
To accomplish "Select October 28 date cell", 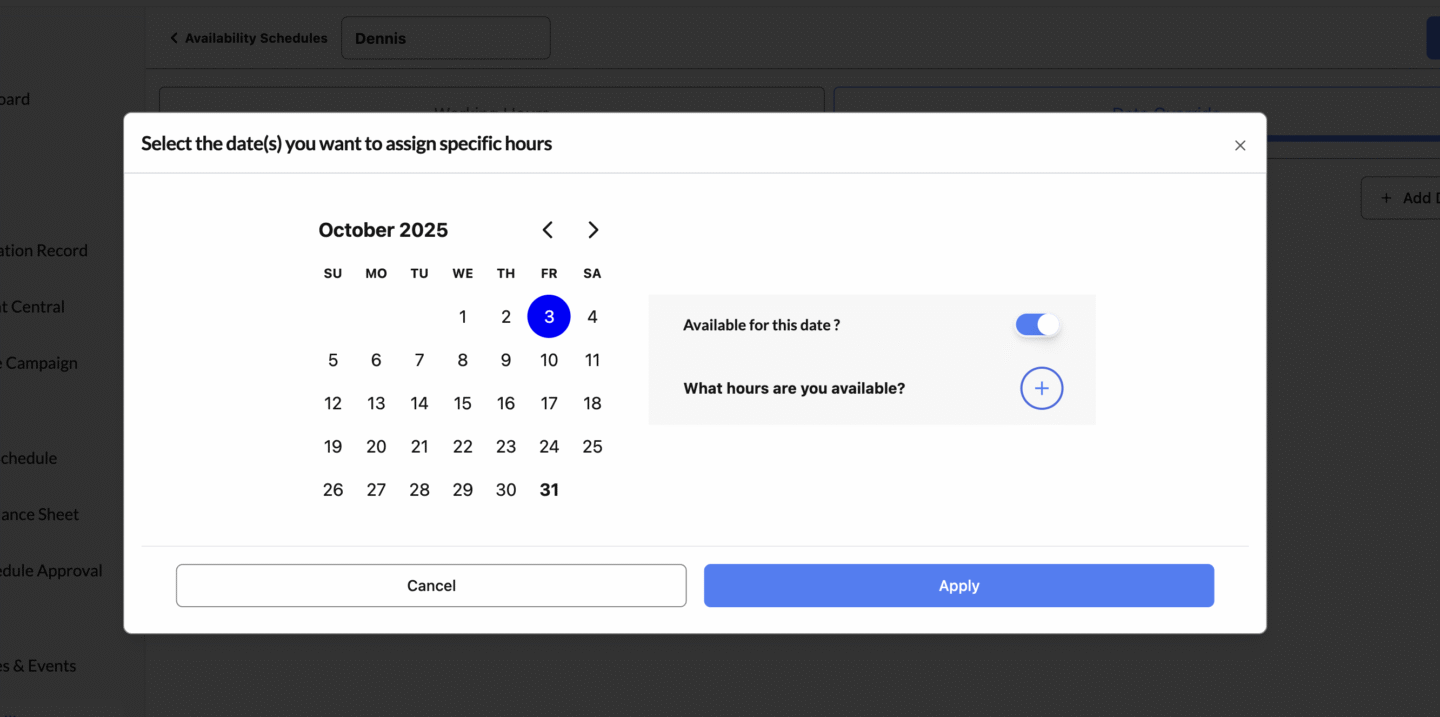I will coord(419,490).
